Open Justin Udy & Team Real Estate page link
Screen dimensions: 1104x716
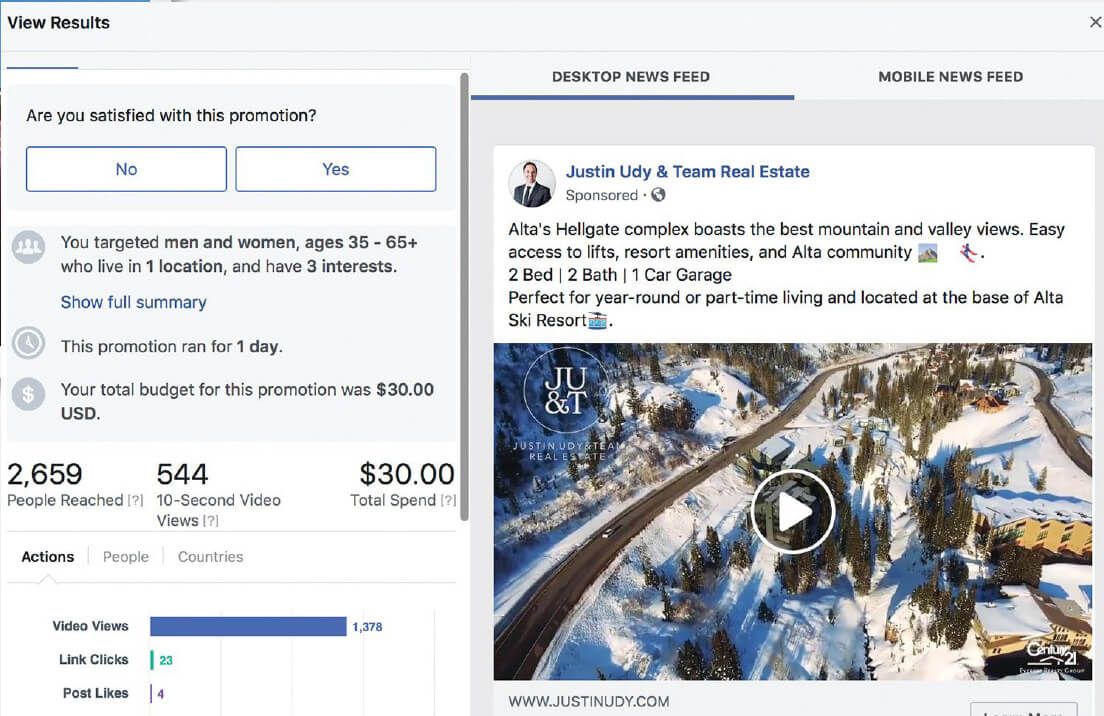pos(687,172)
